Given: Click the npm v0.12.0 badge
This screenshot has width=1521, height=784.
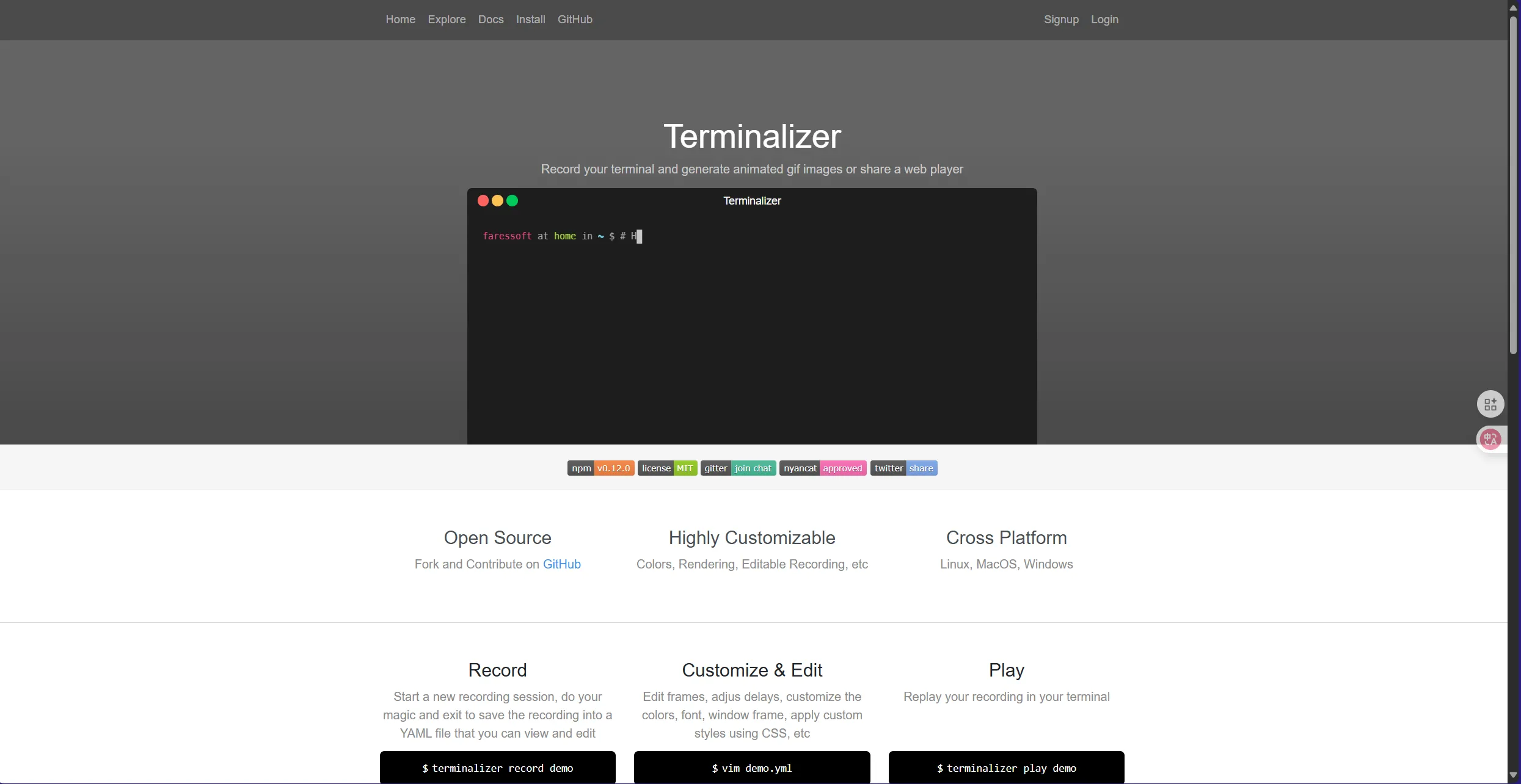Looking at the screenshot, I should 600,468.
